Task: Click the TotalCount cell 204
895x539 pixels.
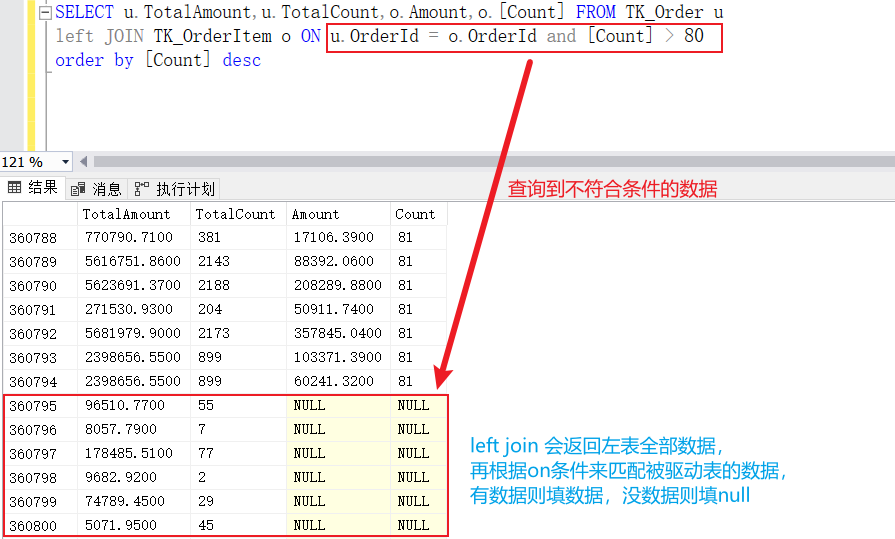Action: point(239,309)
